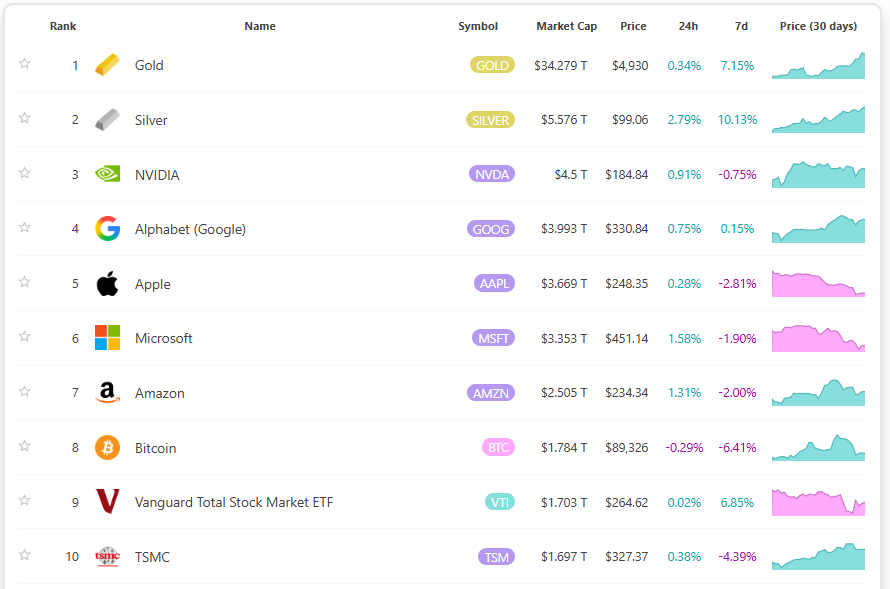Favorite Gold with the star toggle

point(24,64)
